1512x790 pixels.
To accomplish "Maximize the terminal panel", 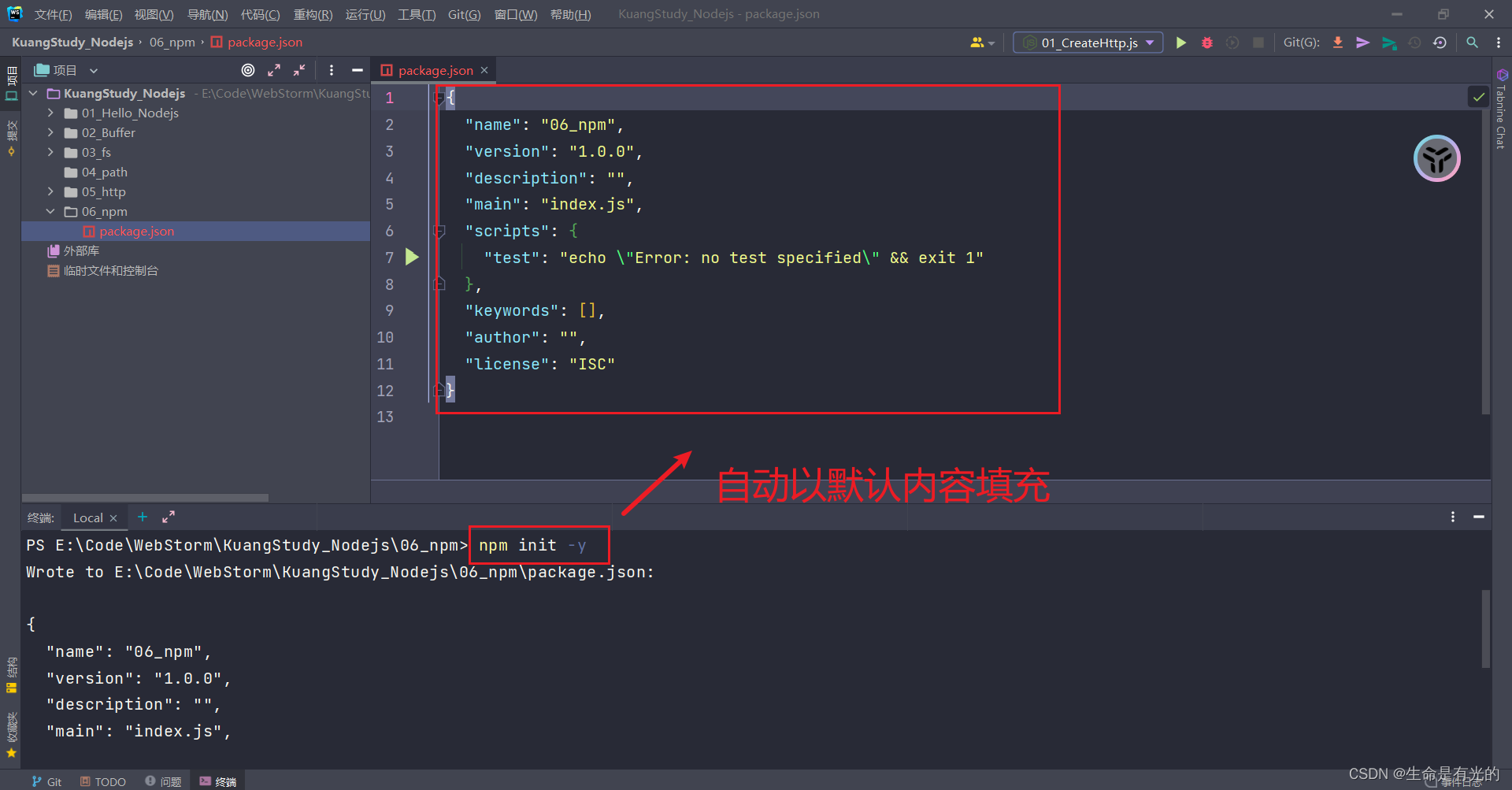I will [x=169, y=517].
